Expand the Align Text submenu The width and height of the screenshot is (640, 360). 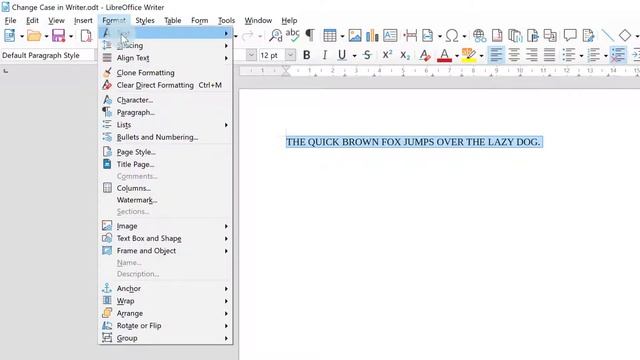[166, 58]
